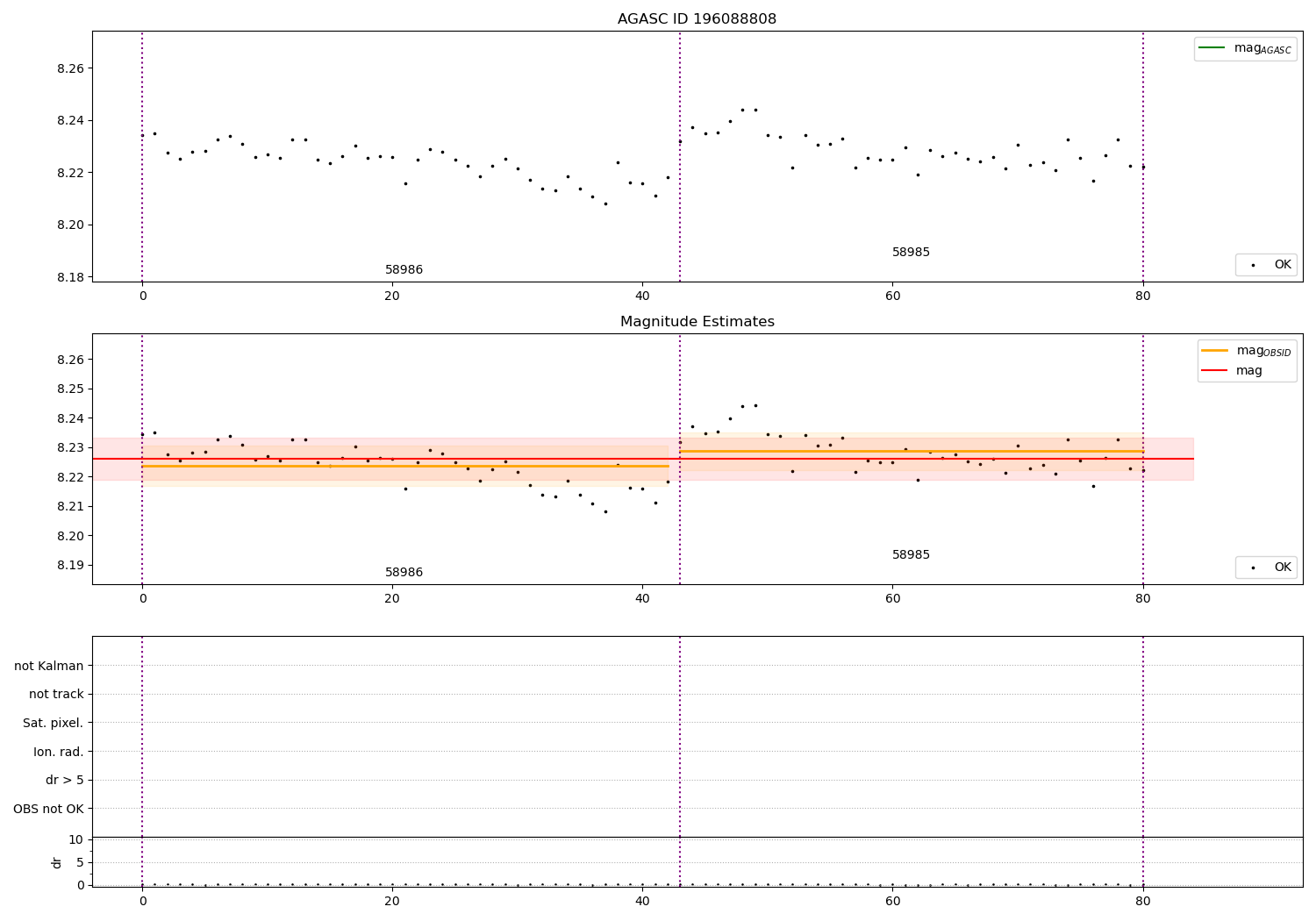Click the x-axis tick '40' of the top plot
The width and height of the screenshot is (1316, 921).
642,296
